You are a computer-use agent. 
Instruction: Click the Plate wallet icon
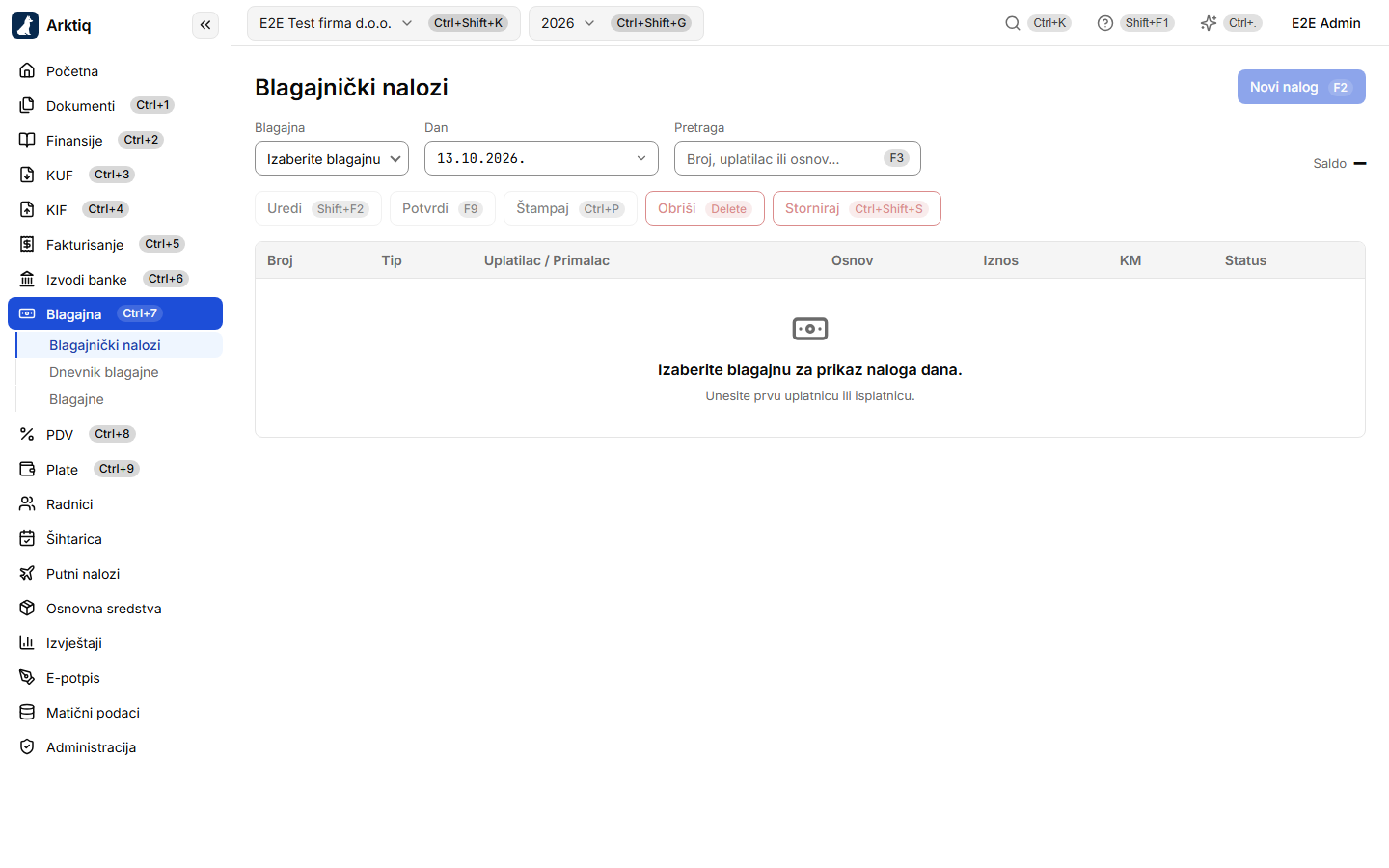(27, 469)
